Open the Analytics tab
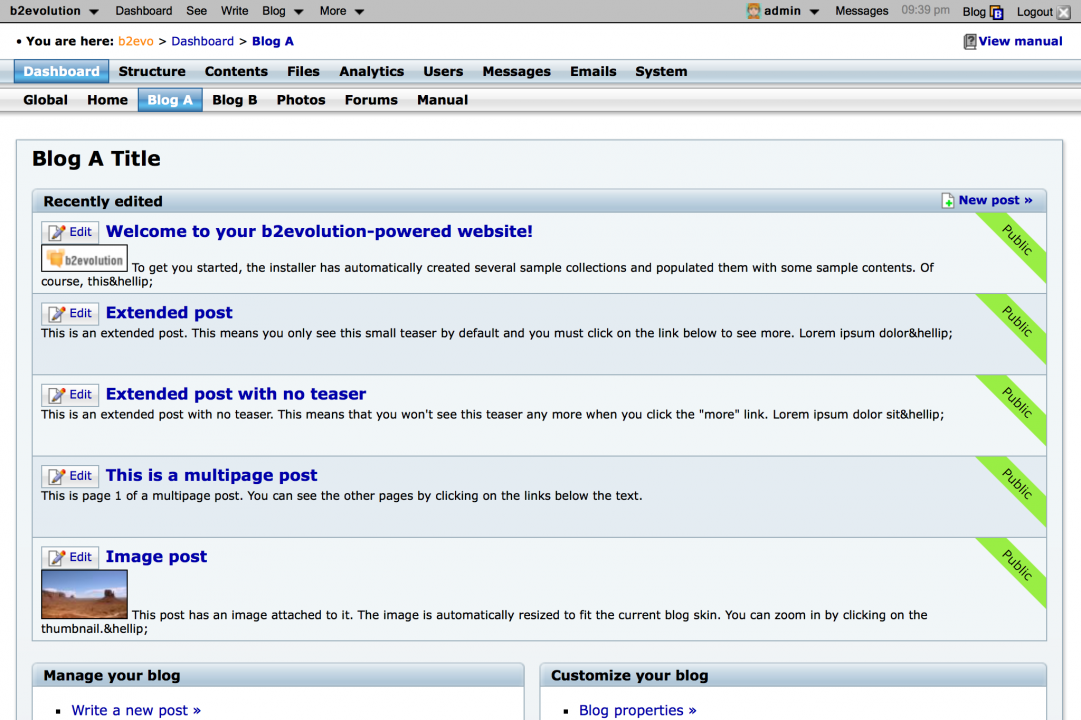Image resolution: width=1081 pixels, height=720 pixels. pos(372,71)
